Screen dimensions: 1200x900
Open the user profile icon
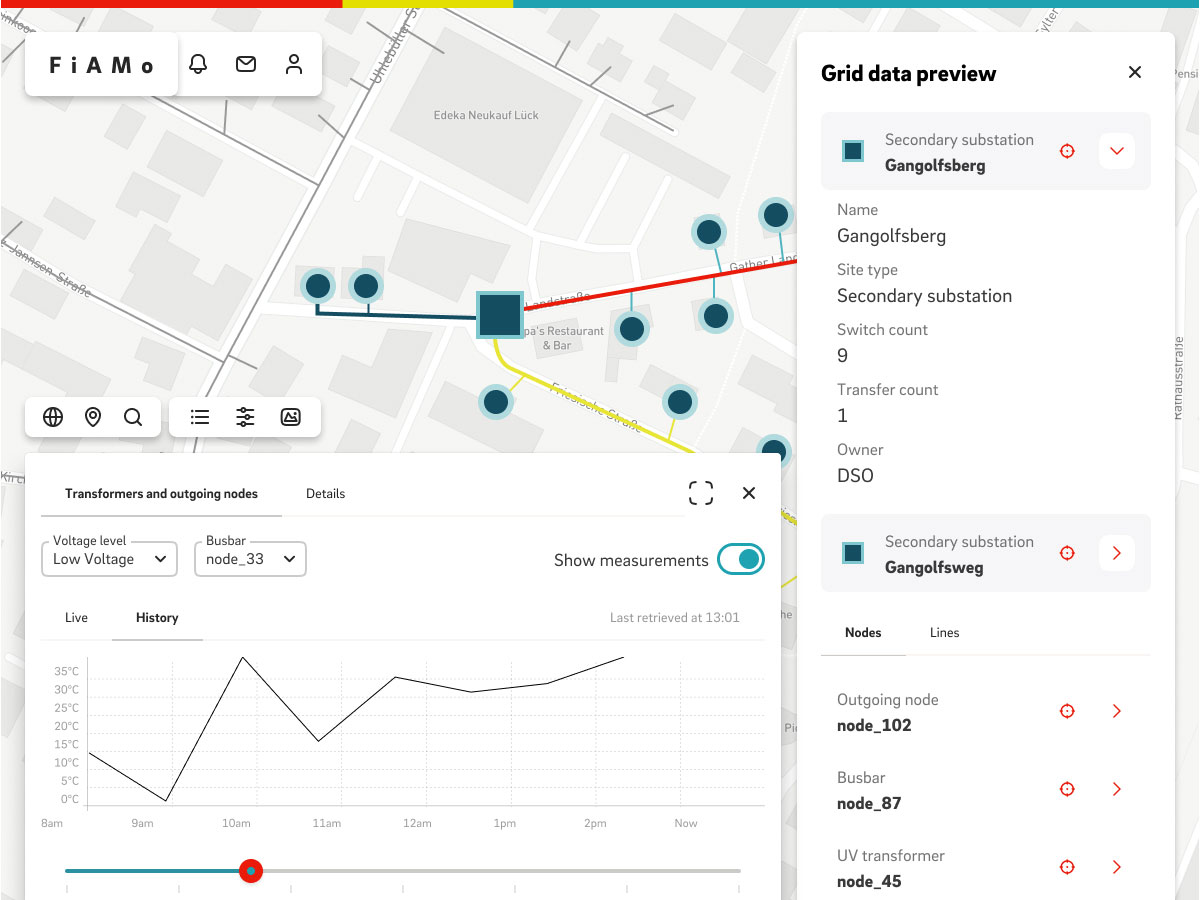click(294, 64)
